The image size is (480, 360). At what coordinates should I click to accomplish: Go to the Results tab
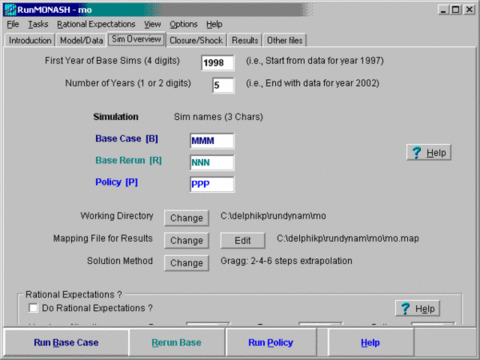tap(245, 40)
